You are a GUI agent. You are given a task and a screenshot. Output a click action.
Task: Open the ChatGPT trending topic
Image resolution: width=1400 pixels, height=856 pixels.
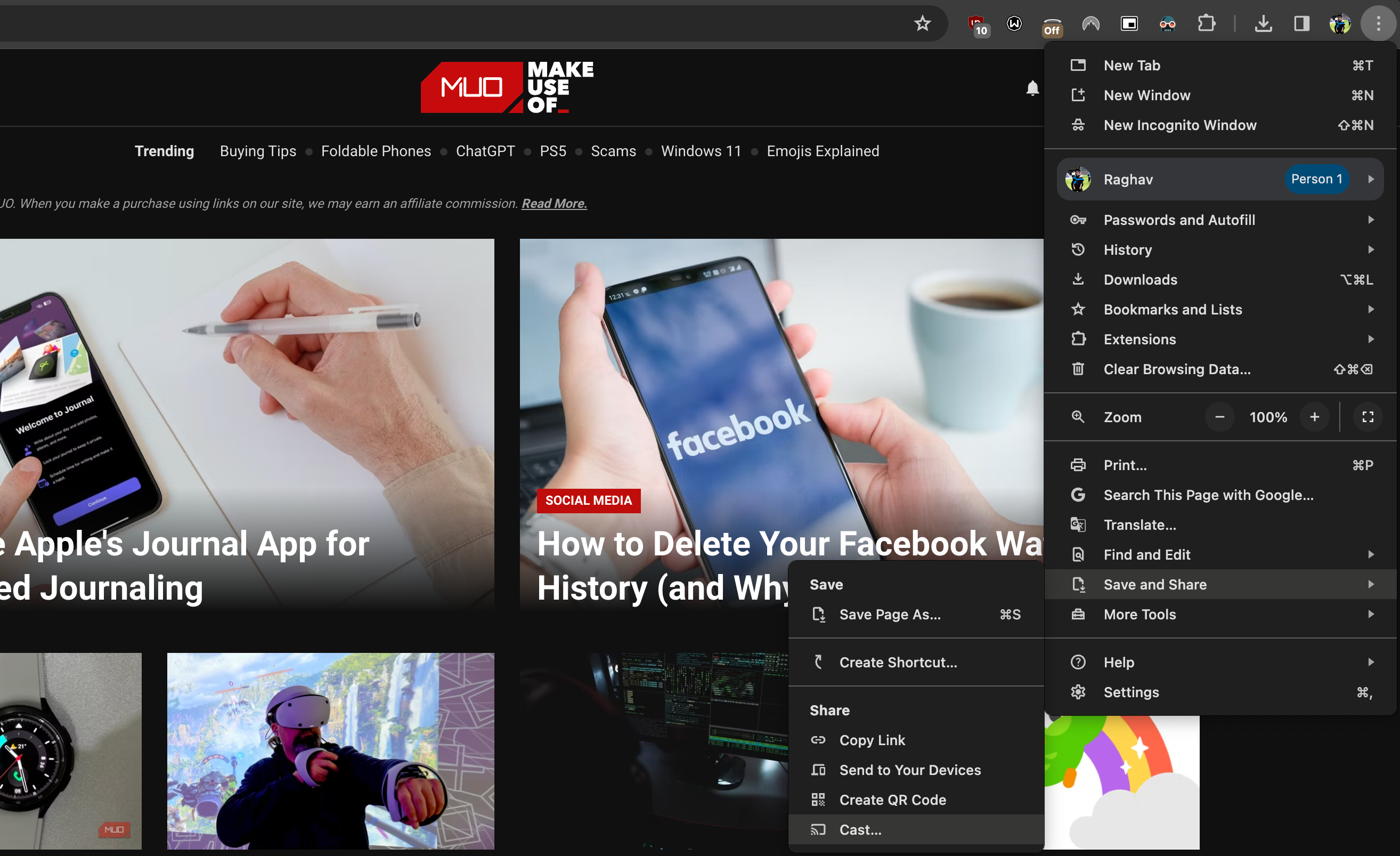pos(485,151)
